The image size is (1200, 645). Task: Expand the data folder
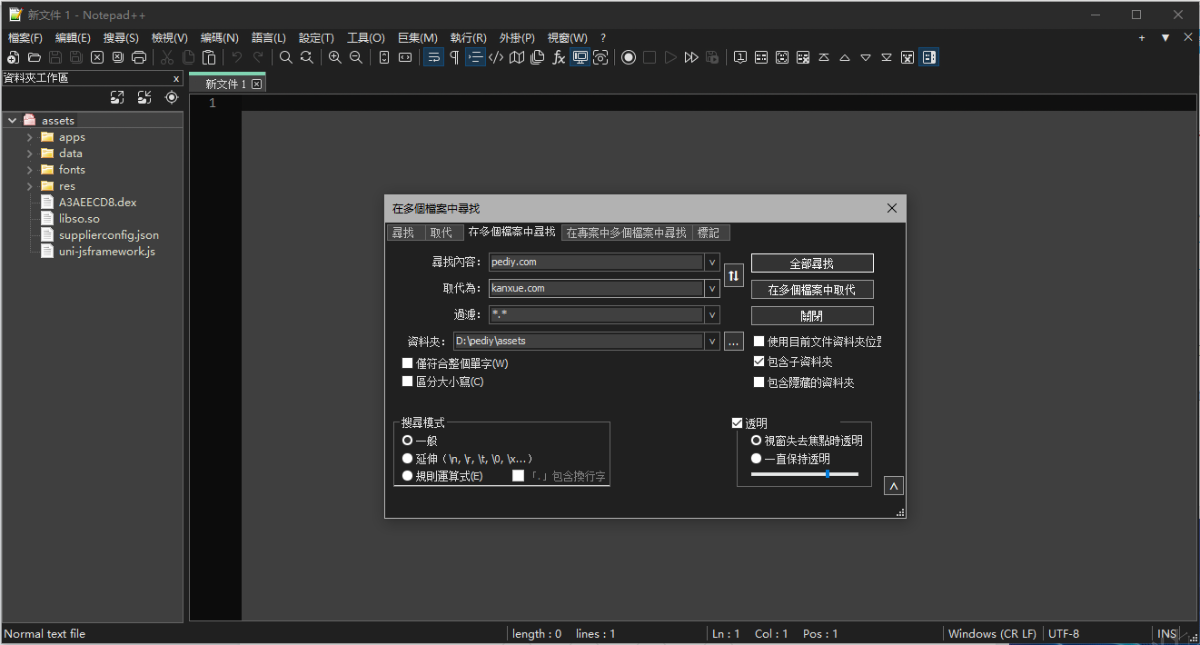pyautogui.click(x=30, y=153)
